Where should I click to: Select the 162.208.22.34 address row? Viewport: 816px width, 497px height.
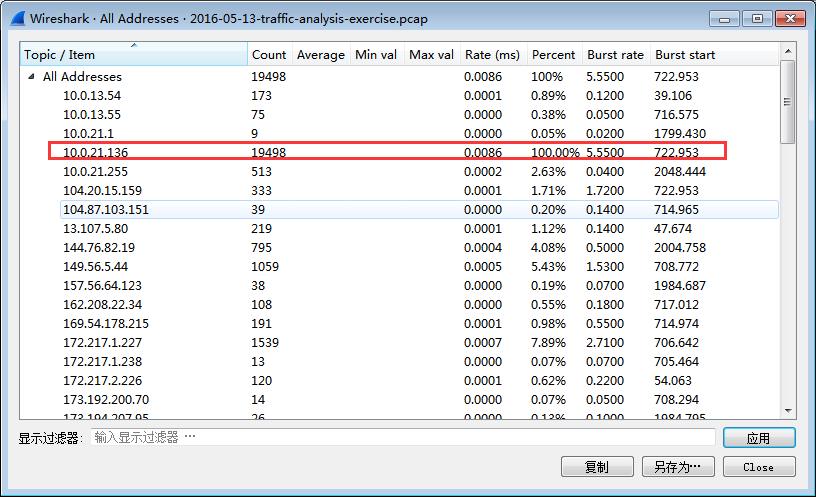tap(399, 304)
